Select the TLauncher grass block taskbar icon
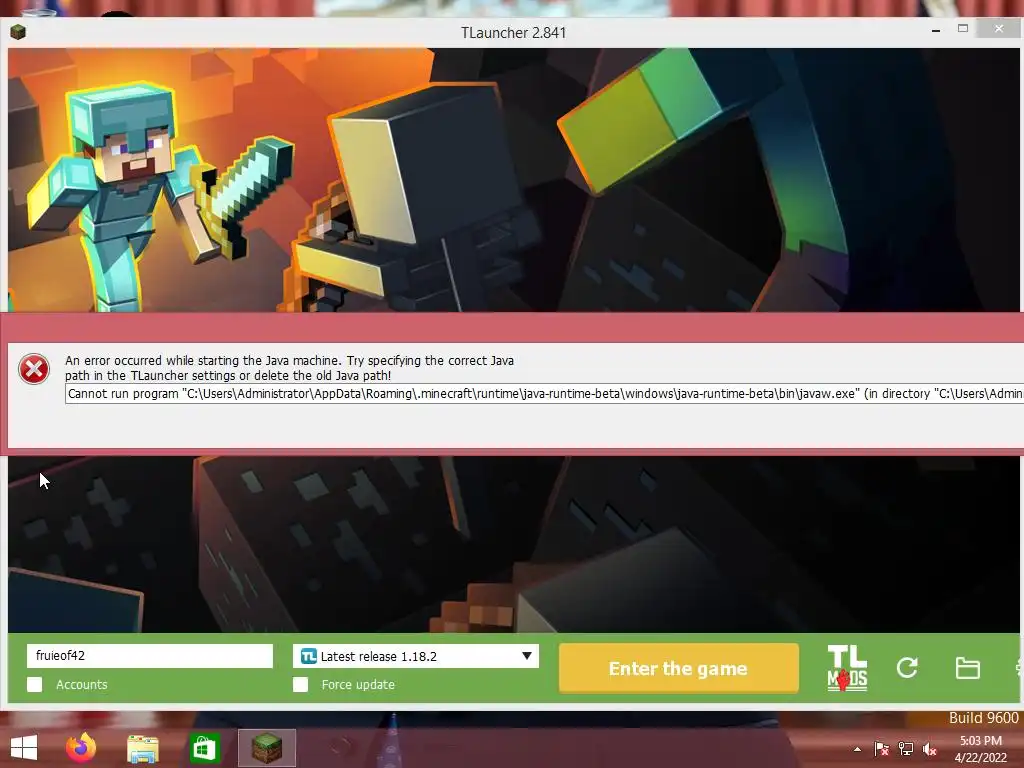Screen dimensions: 1024x768 [x=266, y=748]
